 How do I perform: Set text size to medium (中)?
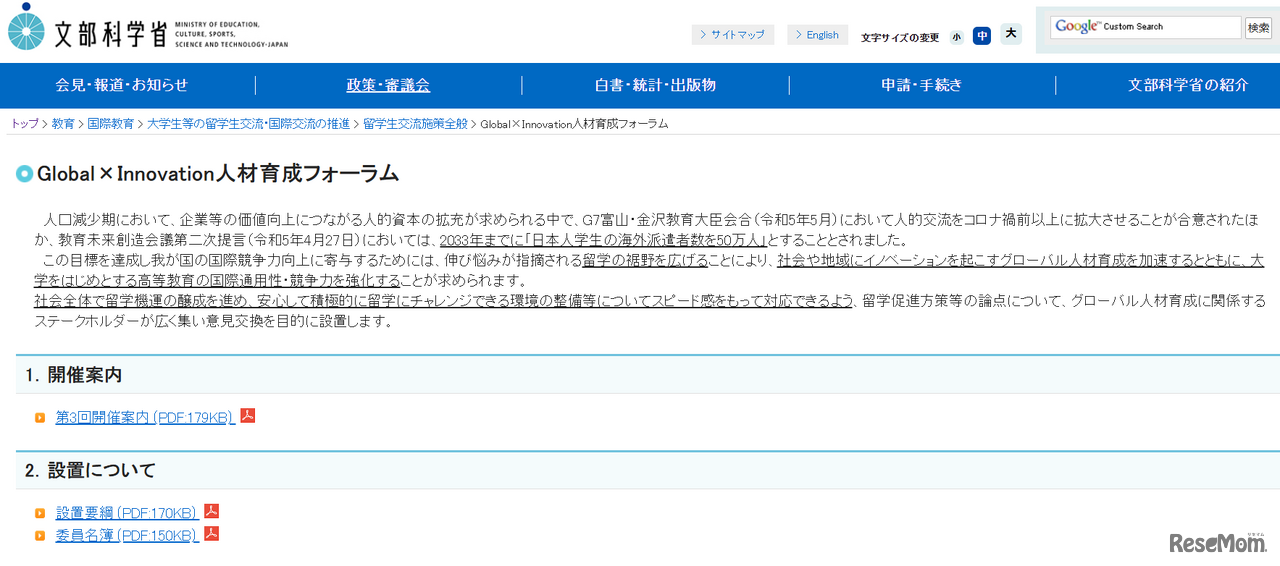coord(982,36)
